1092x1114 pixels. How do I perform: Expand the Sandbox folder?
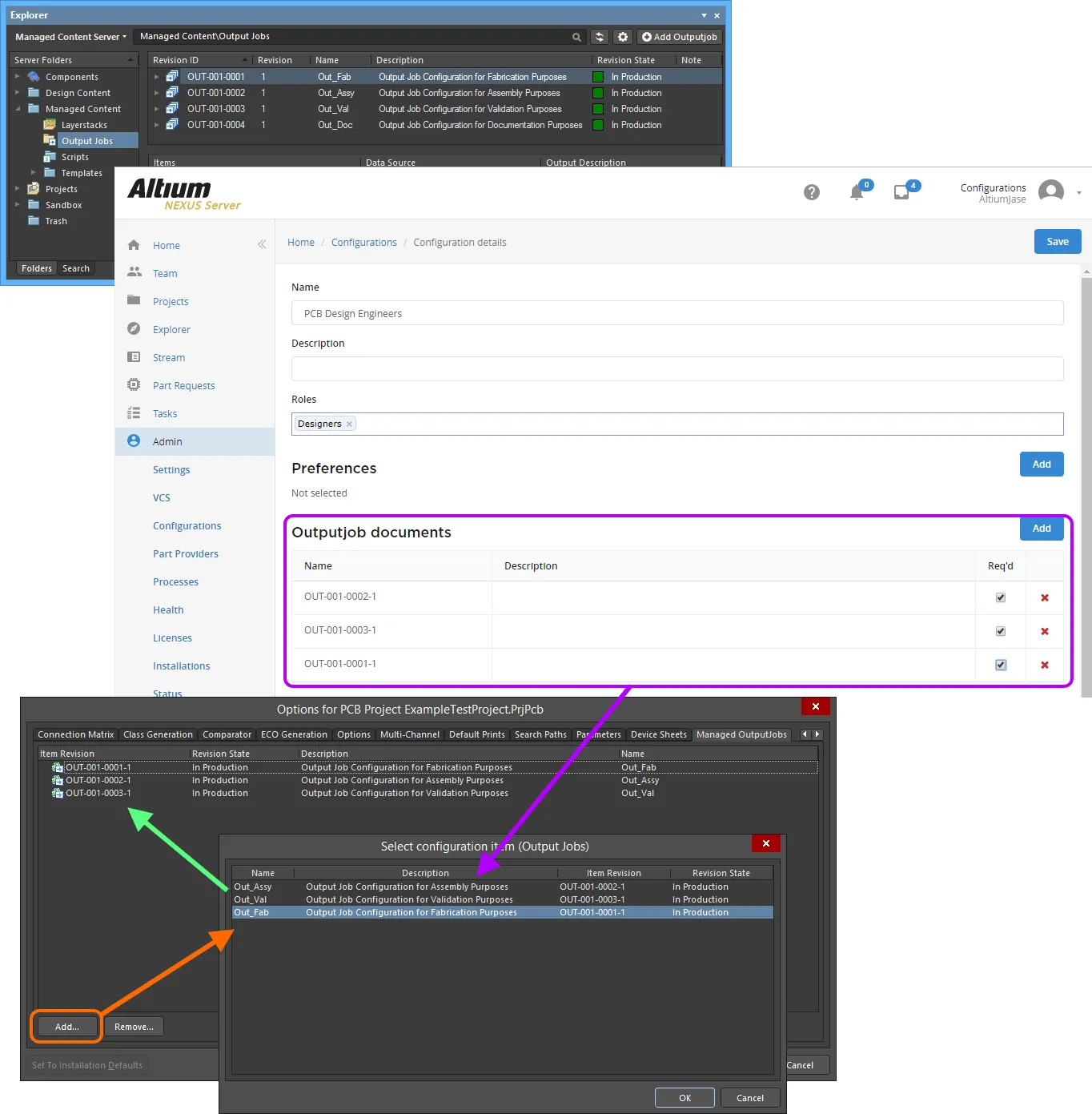pos(17,205)
